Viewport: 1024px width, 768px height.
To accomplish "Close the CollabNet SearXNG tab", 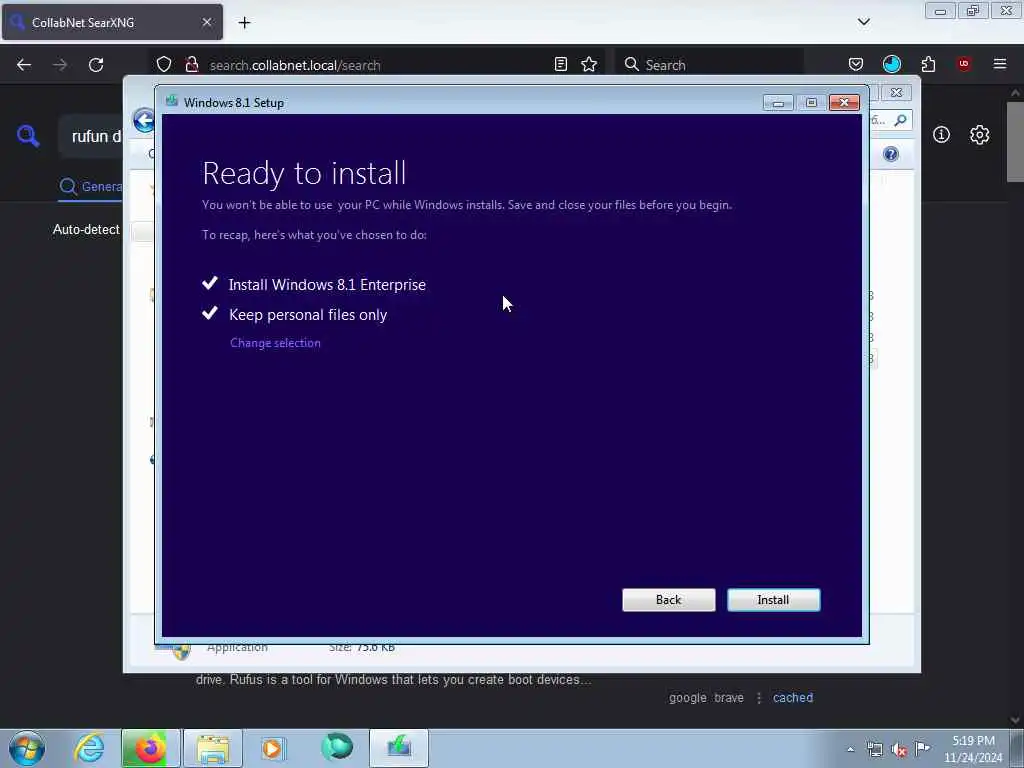I will tap(206, 22).
